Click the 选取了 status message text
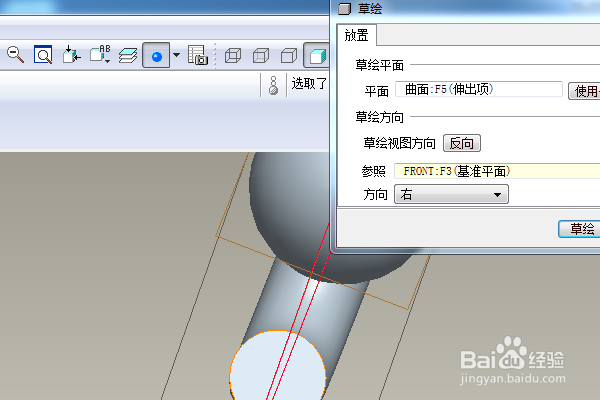Image resolution: width=600 pixels, height=400 pixels. click(x=309, y=83)
